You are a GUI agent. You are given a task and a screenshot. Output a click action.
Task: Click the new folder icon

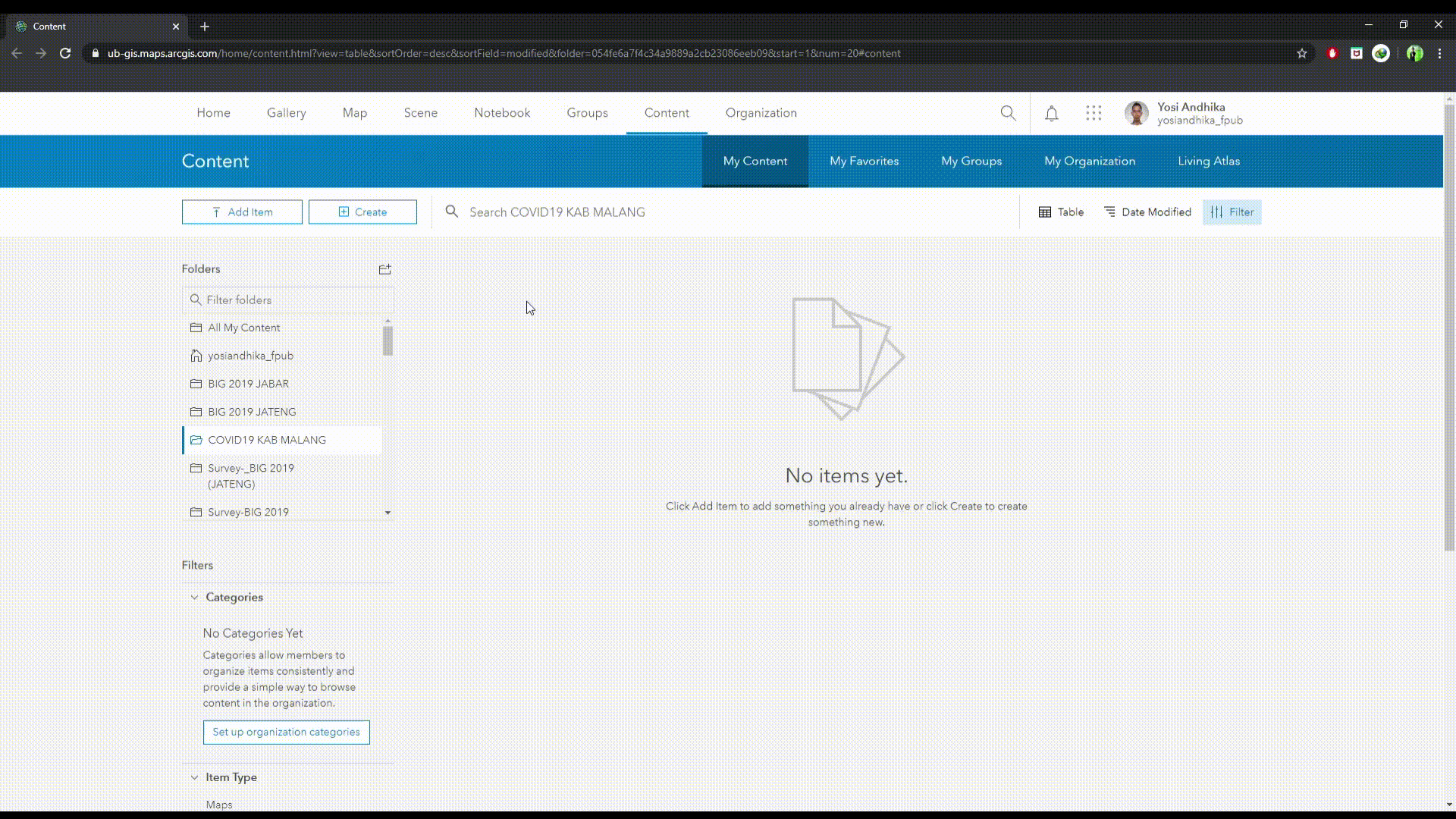tap(385, 269)
